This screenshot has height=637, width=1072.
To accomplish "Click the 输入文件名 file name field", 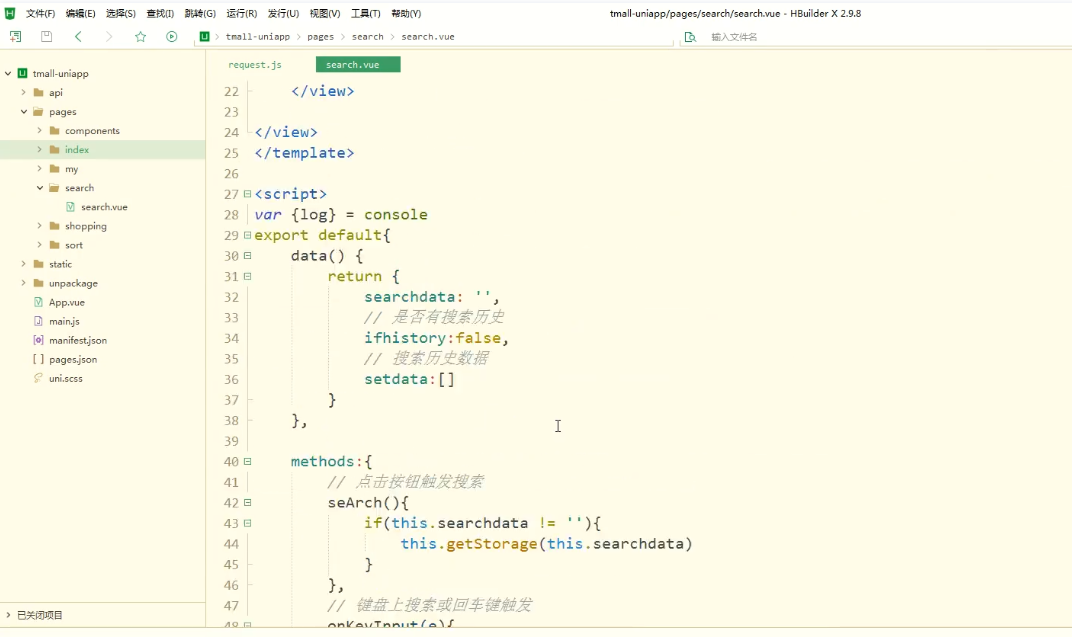I will click(x=734, y=37).
